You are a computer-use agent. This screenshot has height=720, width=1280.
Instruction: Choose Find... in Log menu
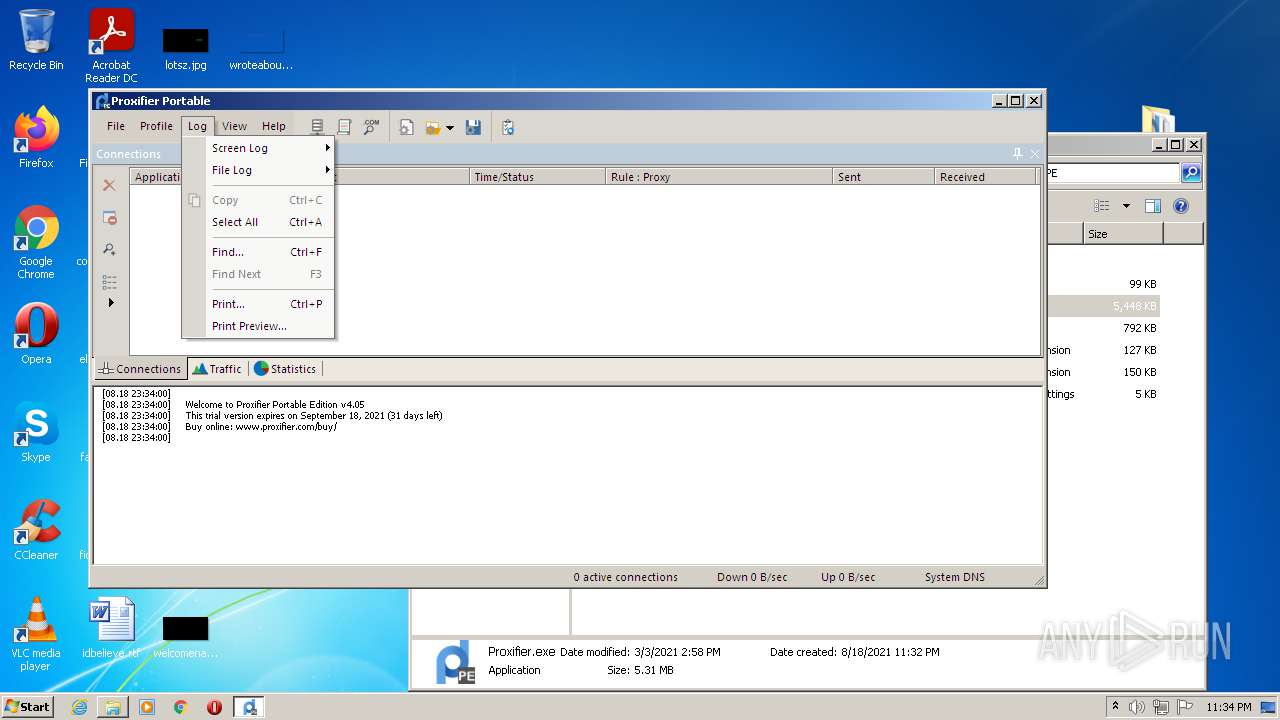(258, 252)
